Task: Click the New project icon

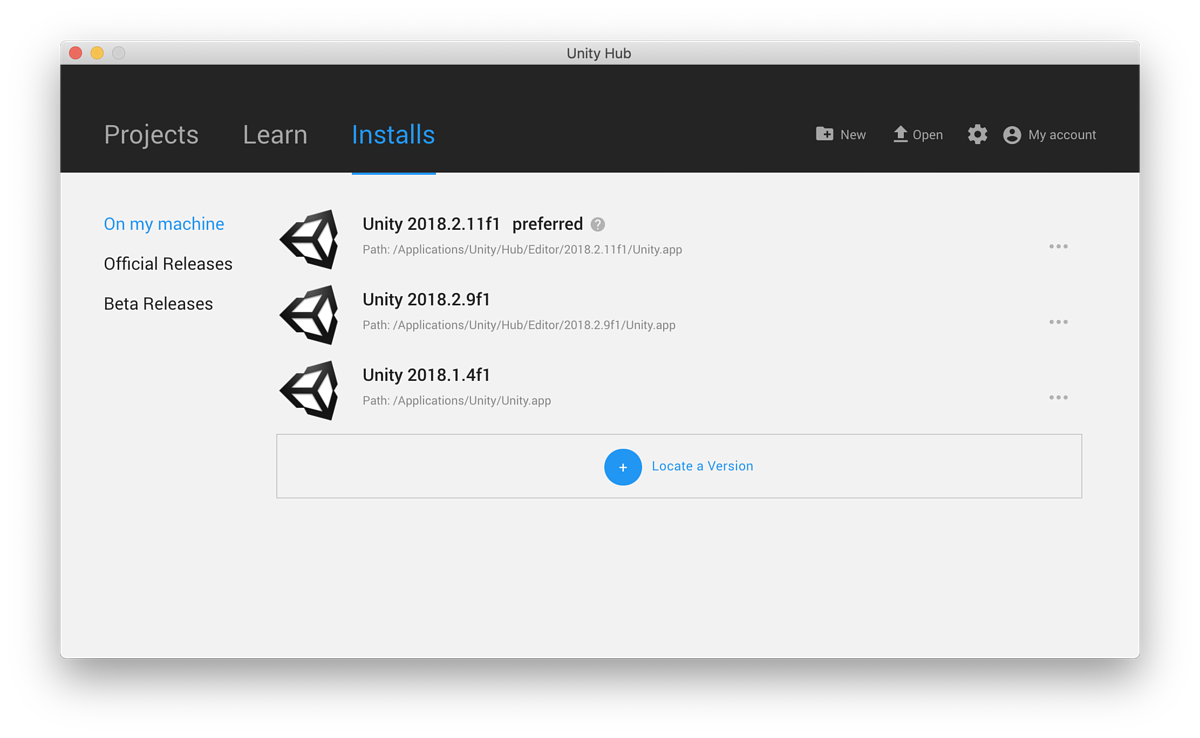Action: pyautogui.click(x=824, y=133)
